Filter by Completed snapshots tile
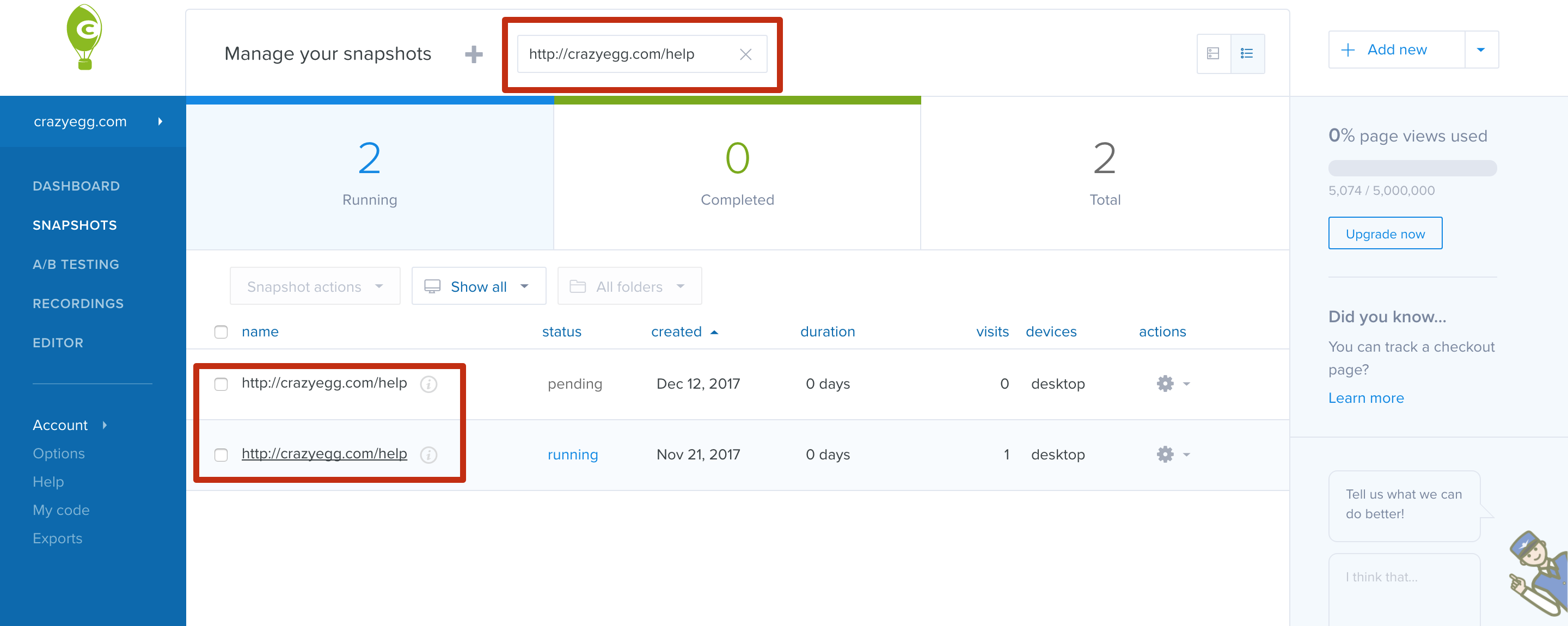The width and height of the screenshot is (1568, 626). pyautogui.click(x=737, y=174)
